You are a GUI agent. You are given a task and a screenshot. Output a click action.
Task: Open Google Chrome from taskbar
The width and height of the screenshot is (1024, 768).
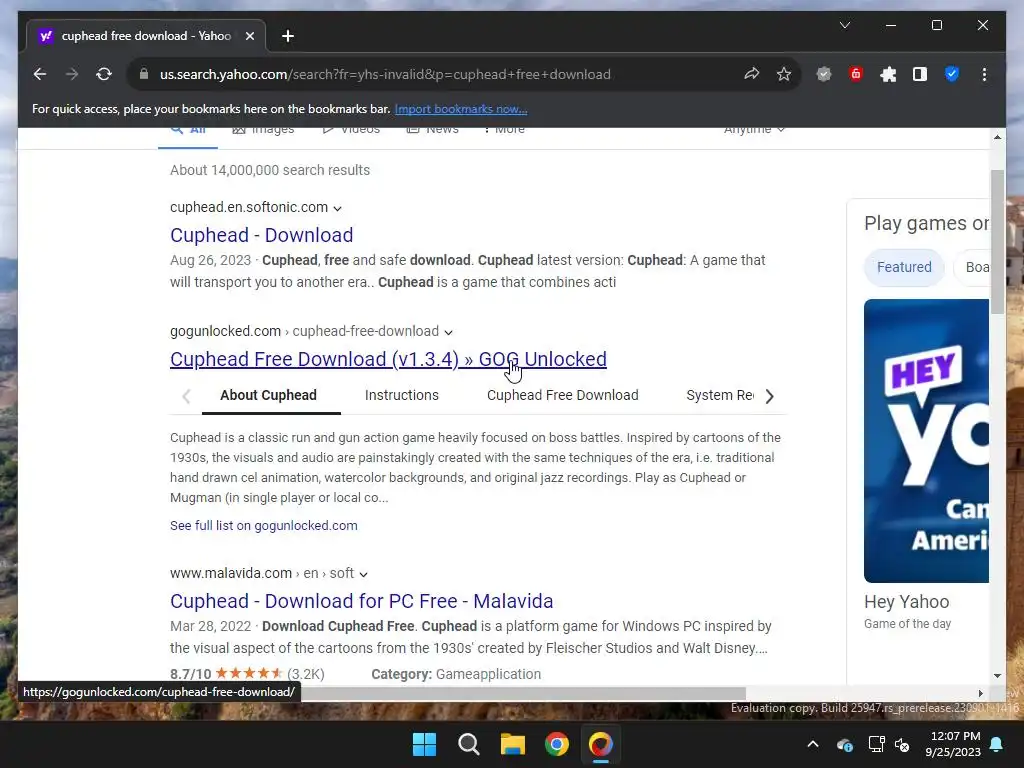(557, 744)
